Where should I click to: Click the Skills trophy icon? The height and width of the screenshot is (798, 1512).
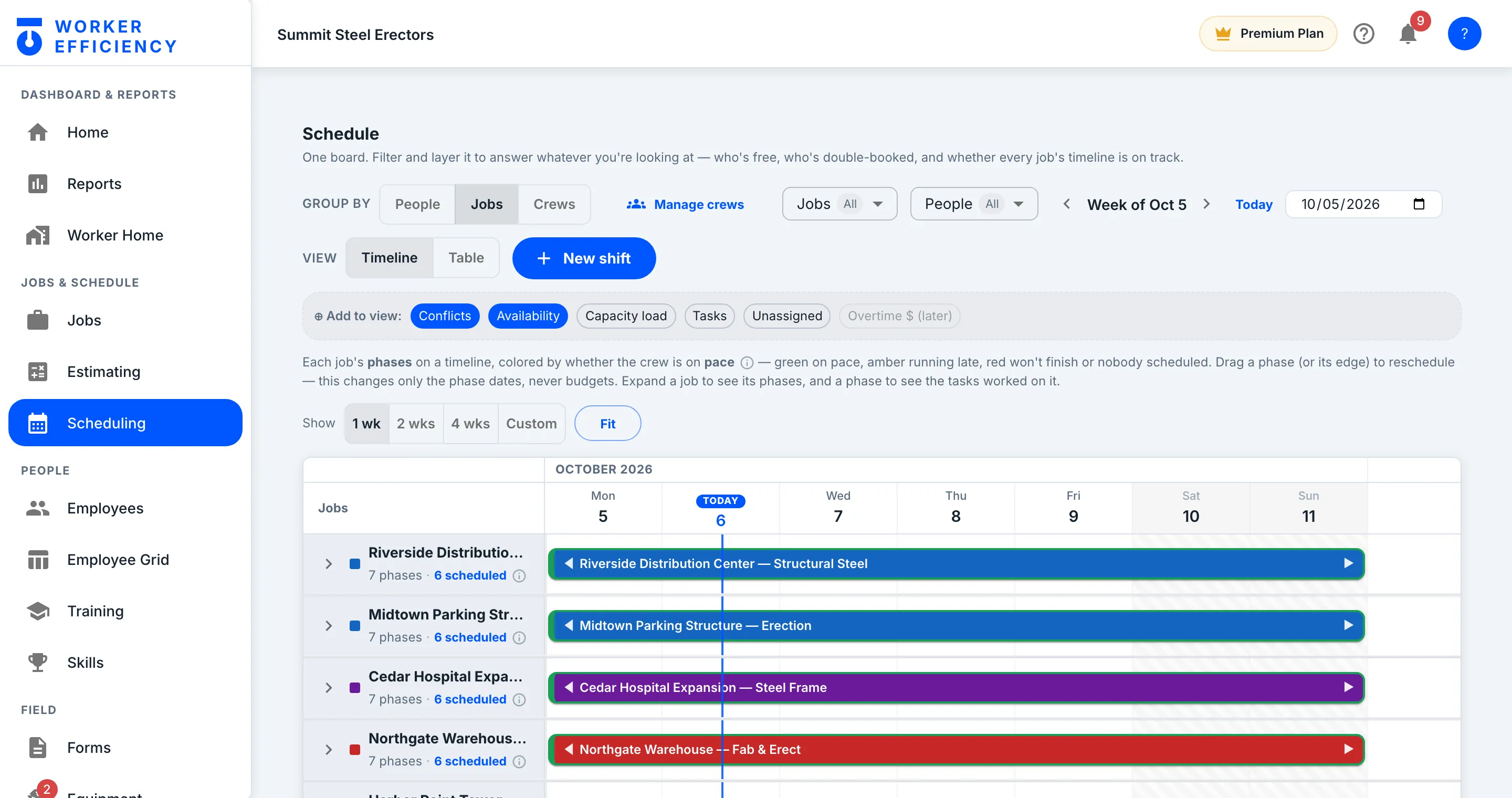tap(38, 663)
